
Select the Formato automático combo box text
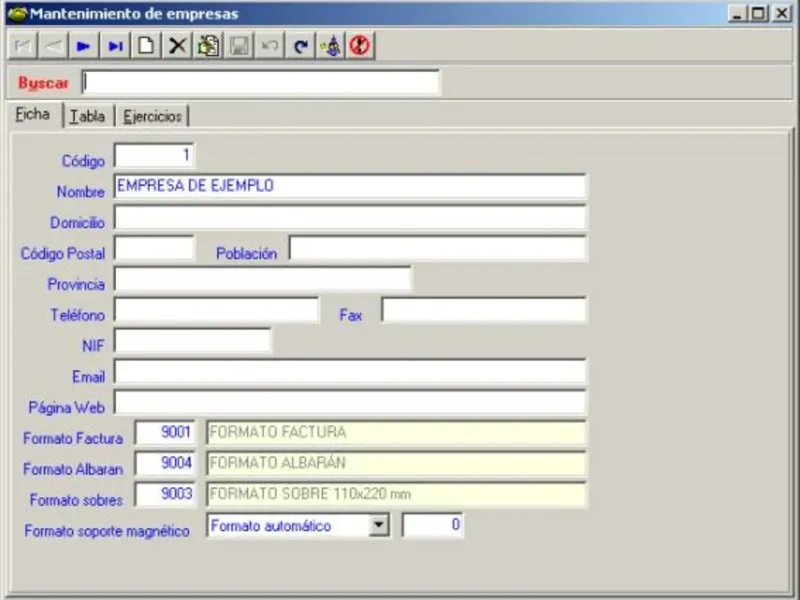point(271,526)
